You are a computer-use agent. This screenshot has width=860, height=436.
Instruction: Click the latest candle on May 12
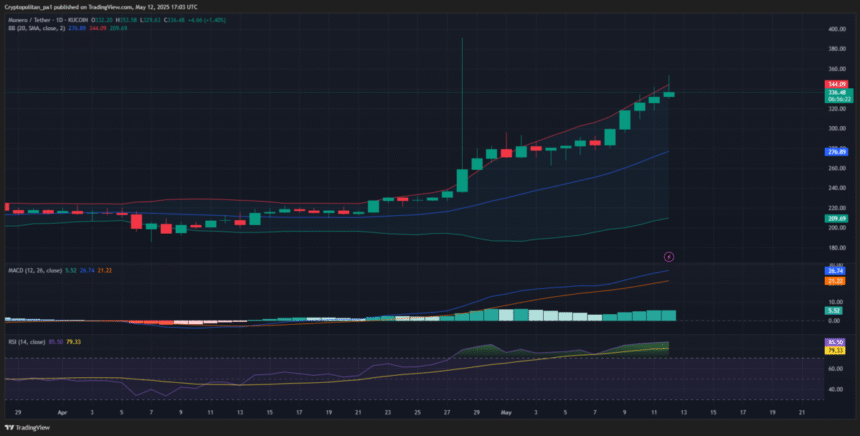(669, 94)
